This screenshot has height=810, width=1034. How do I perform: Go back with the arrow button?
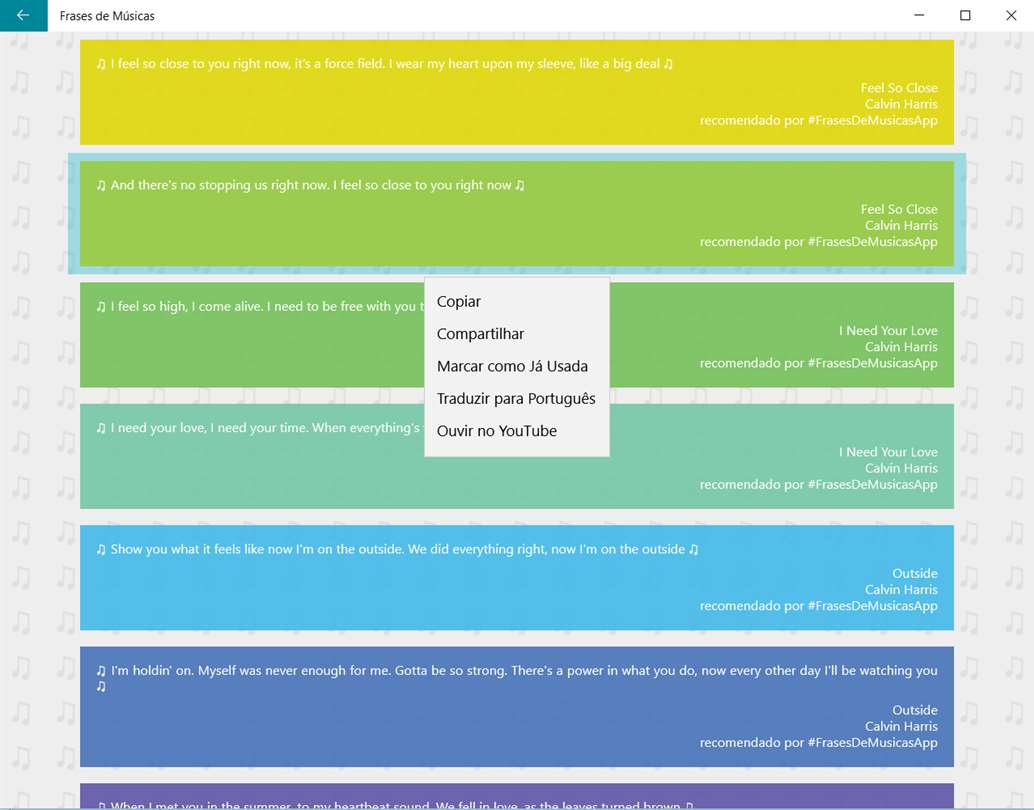[24, 15]
